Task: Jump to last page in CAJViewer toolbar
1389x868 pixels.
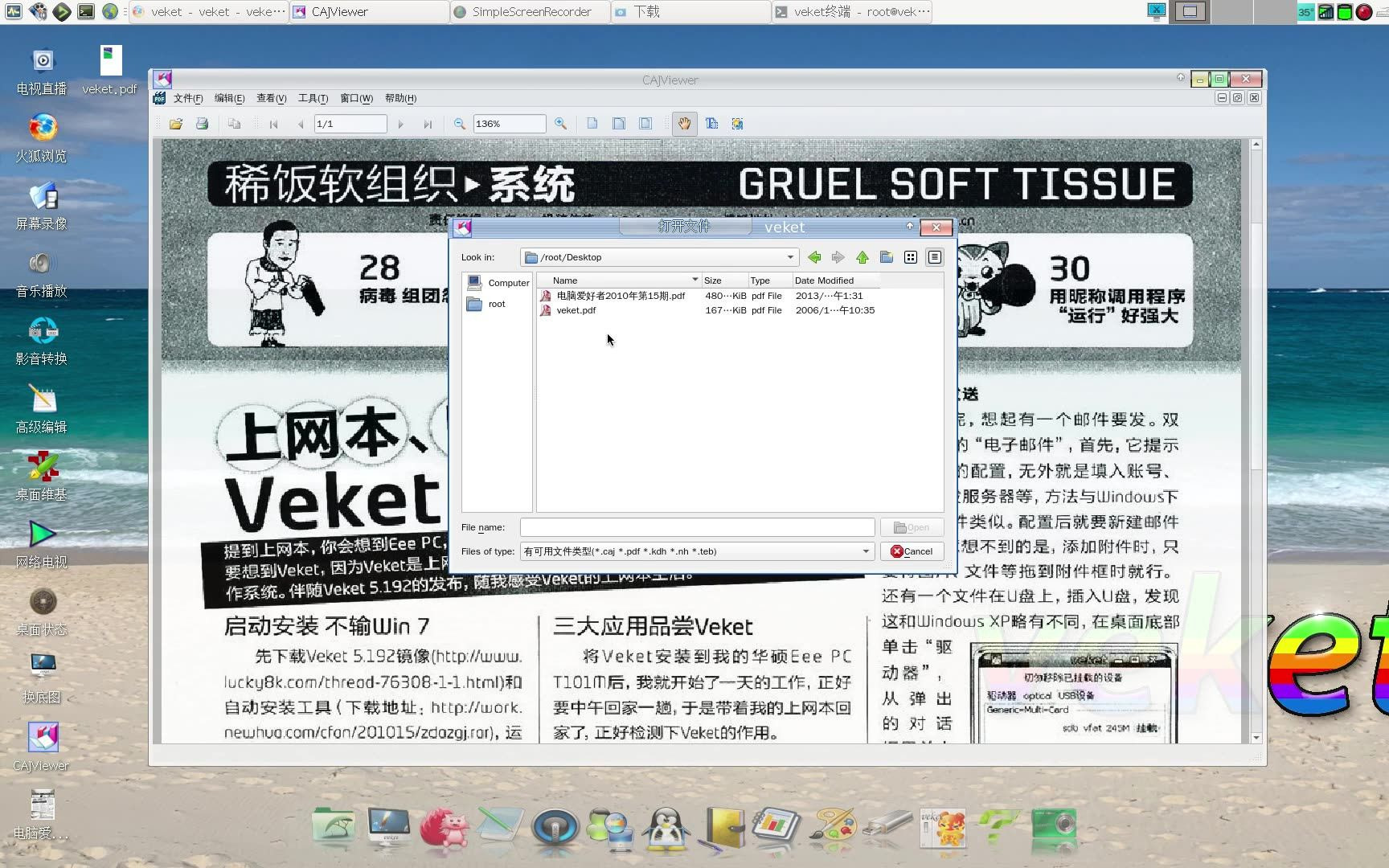Action: click(428, 124)
